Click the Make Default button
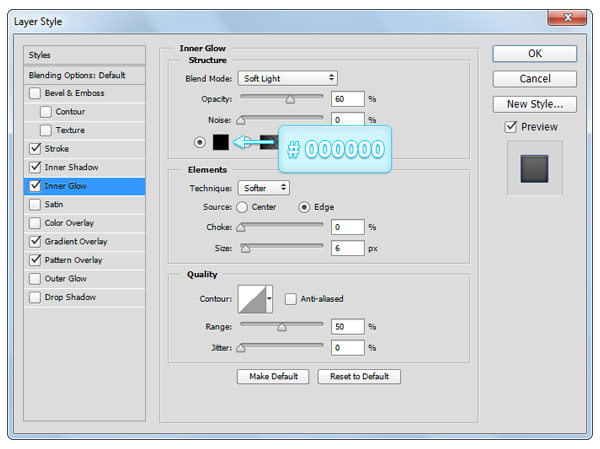 tap(272, 377)
